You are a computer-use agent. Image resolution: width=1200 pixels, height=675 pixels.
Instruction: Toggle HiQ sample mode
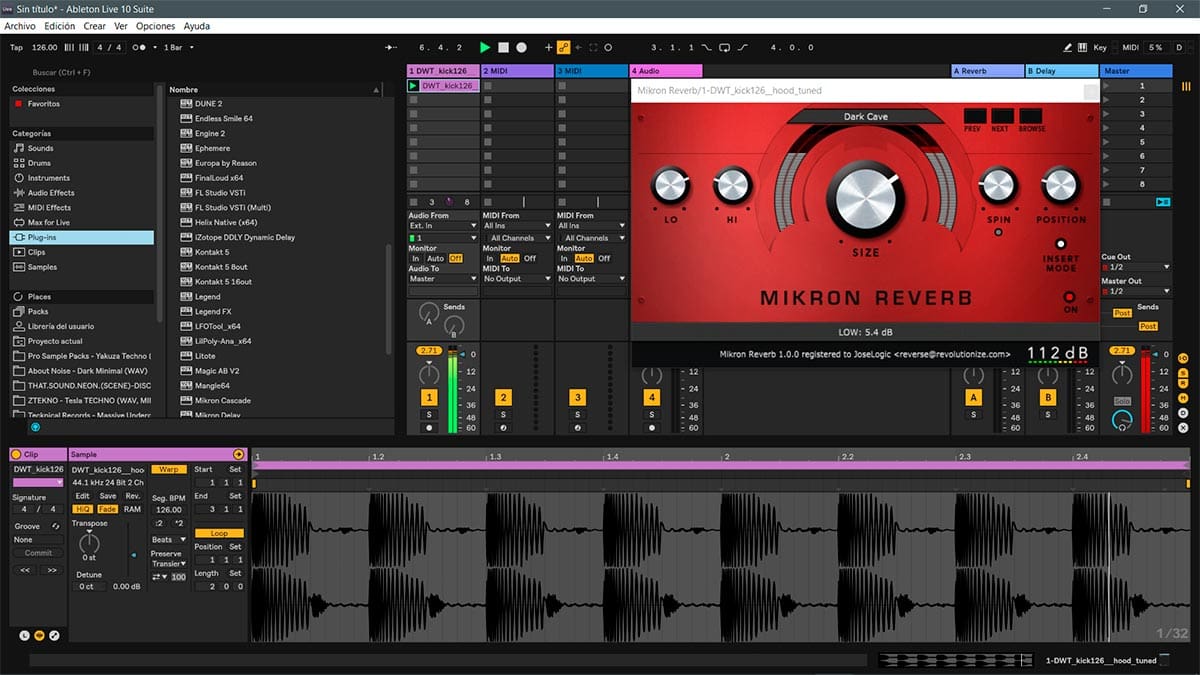pyautogui.click(x=82, y=509)
